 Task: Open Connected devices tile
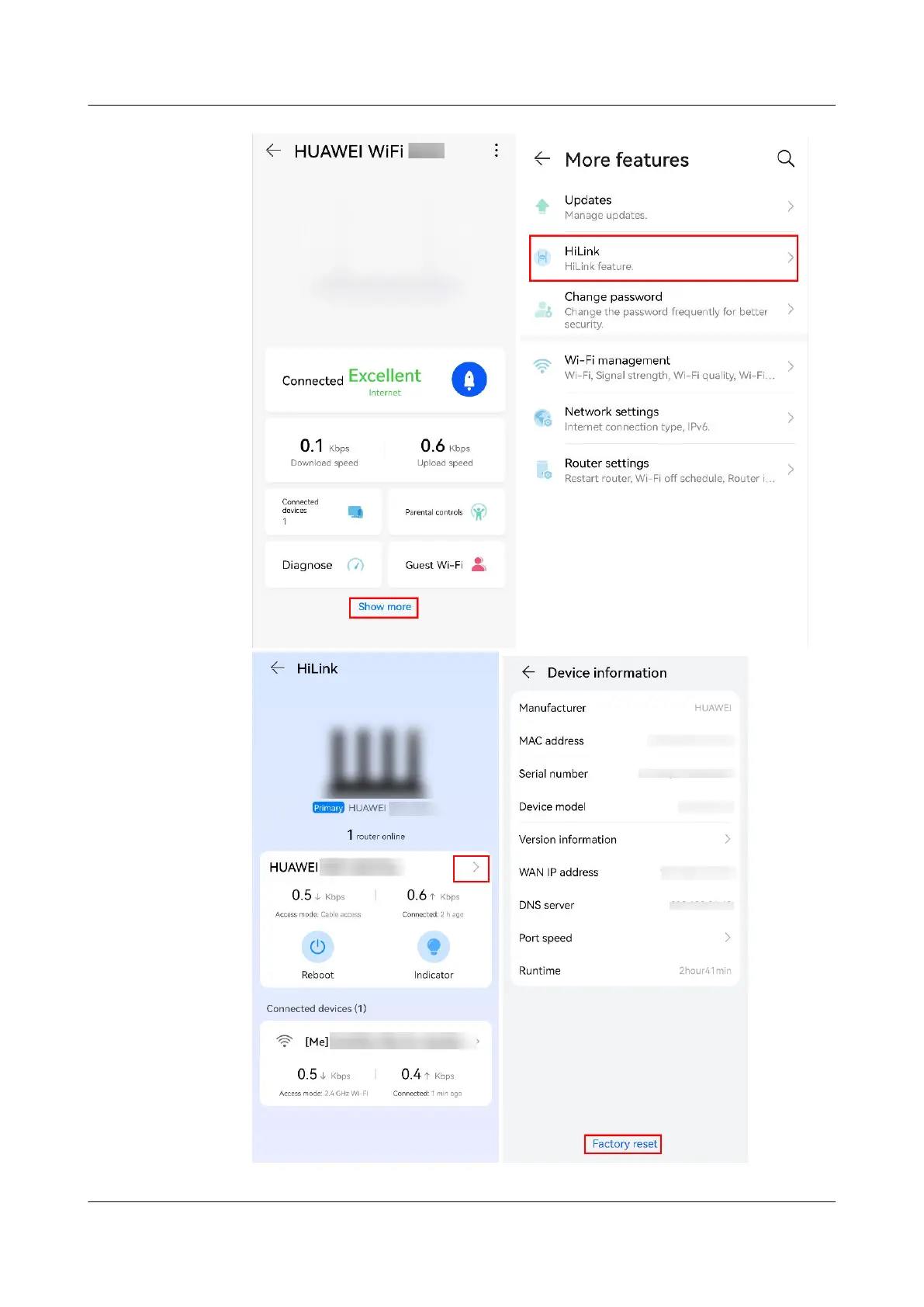coord(324,511)
